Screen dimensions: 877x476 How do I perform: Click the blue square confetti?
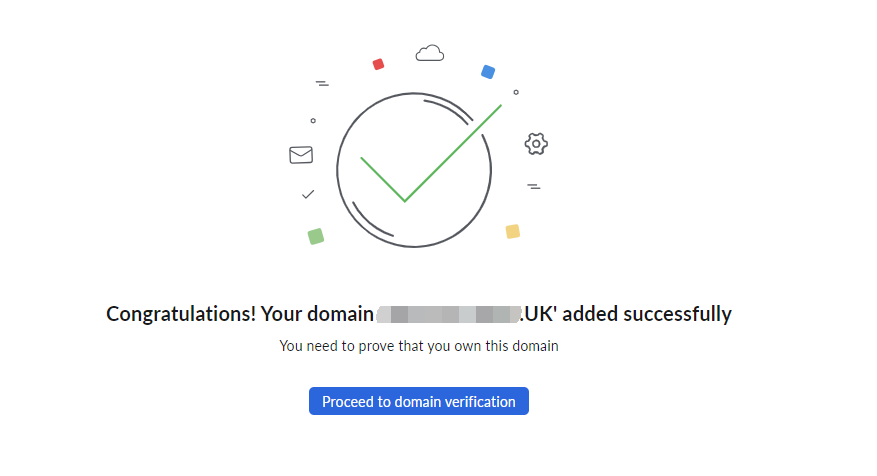pos(488,72)
